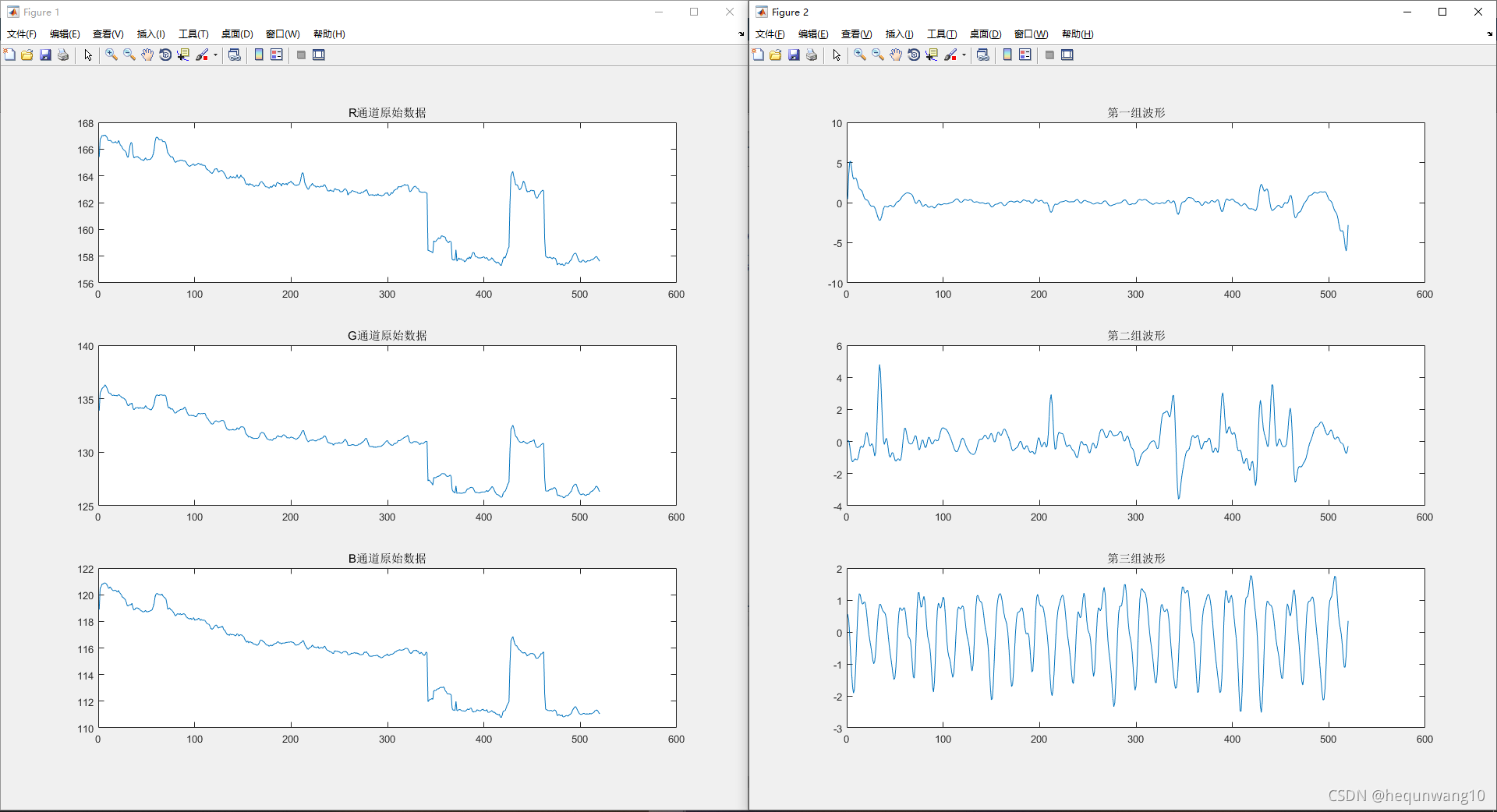
Task: Activate Rotate 3D tool in Figure 2
Action: (x=914, y=55)
